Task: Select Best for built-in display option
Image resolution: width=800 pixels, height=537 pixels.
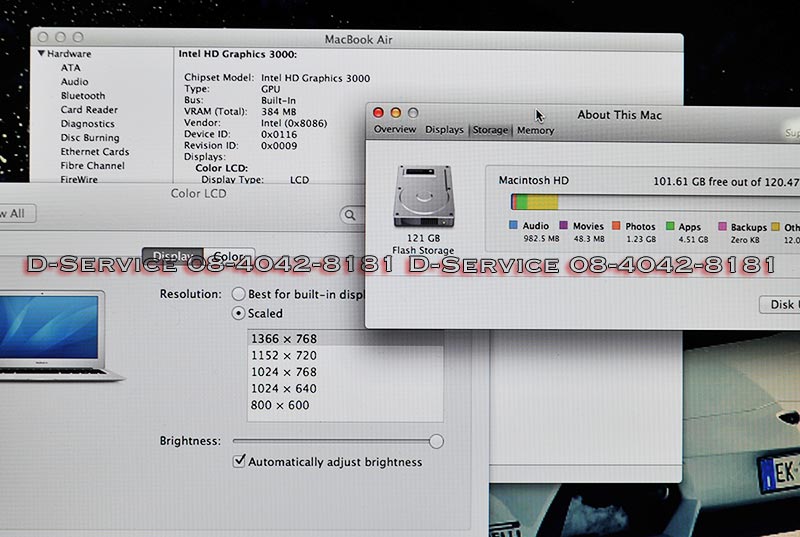Action: [238, 294]
